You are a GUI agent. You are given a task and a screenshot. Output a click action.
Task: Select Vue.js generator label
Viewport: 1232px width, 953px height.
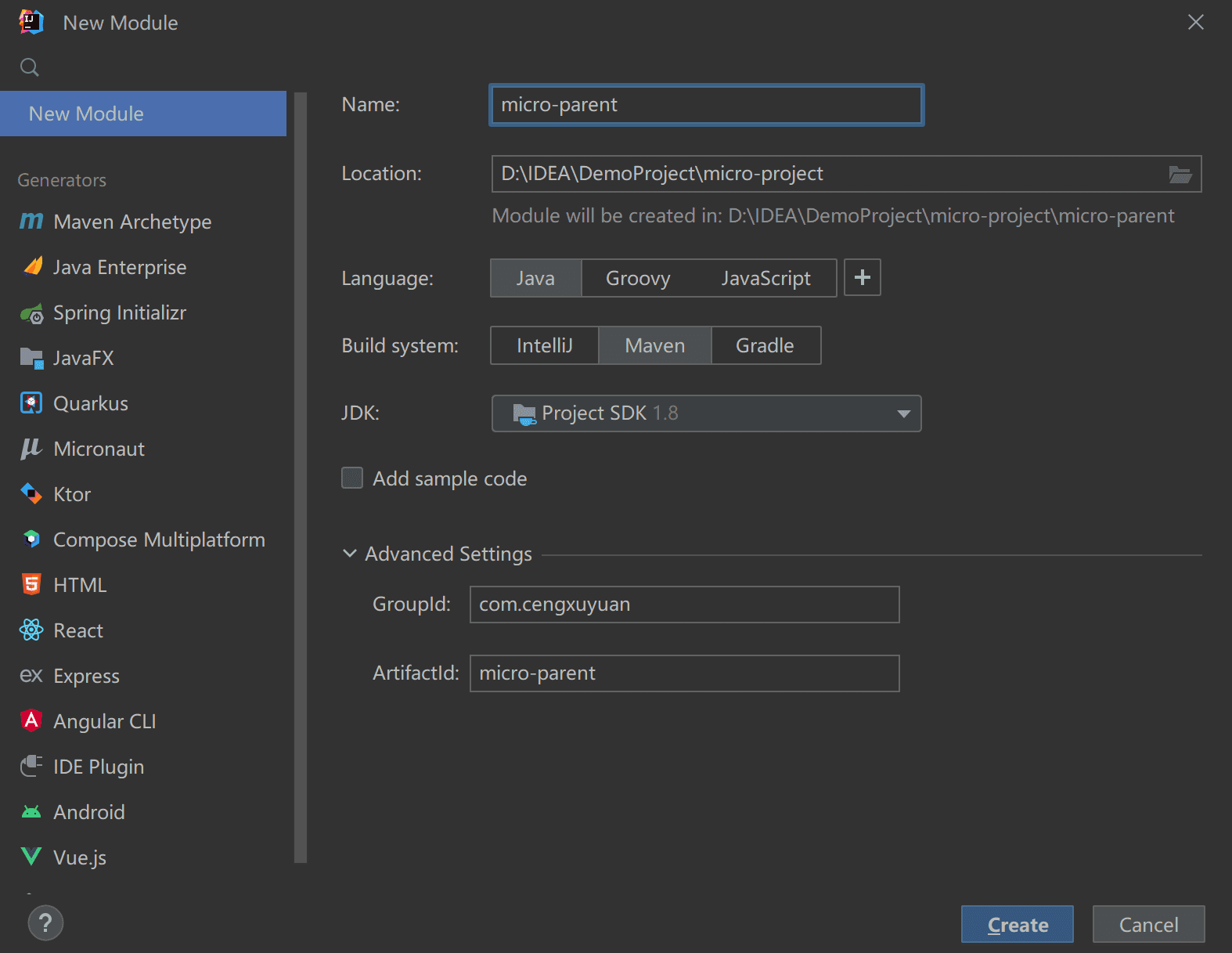80,857
